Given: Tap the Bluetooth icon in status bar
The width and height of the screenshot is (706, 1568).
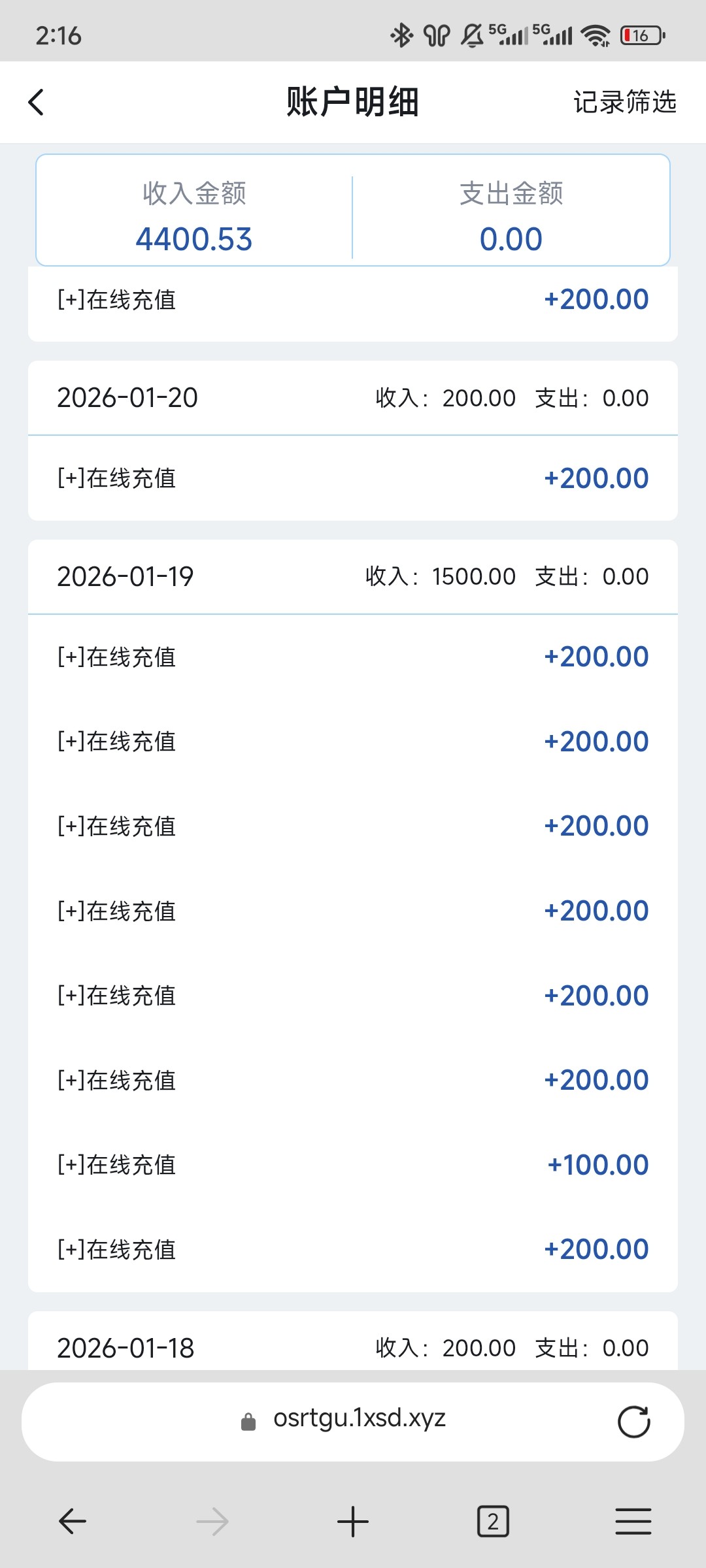Looking at the screenshot, I should 401,35.
